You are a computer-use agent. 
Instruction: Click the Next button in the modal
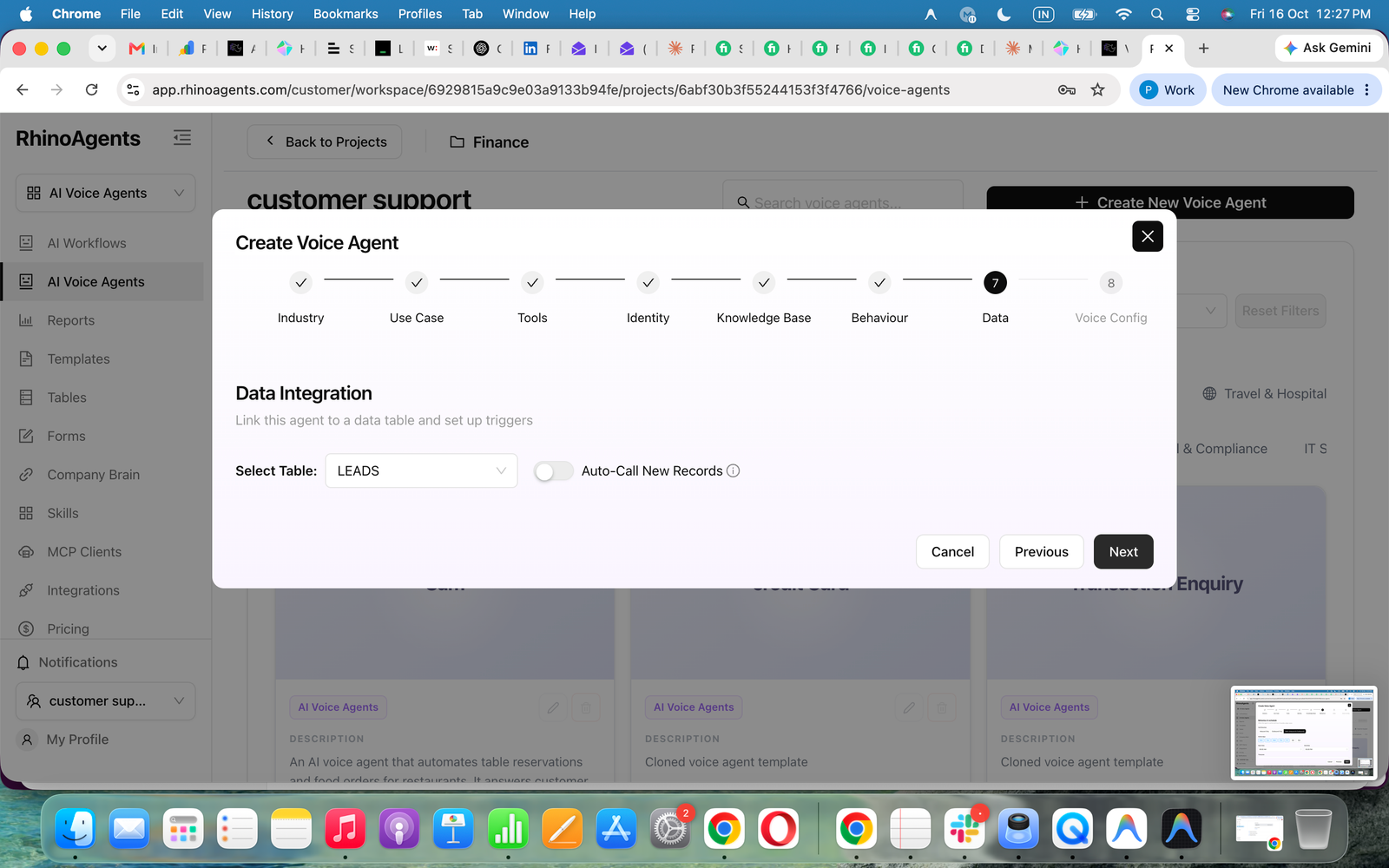[1123, 552]
